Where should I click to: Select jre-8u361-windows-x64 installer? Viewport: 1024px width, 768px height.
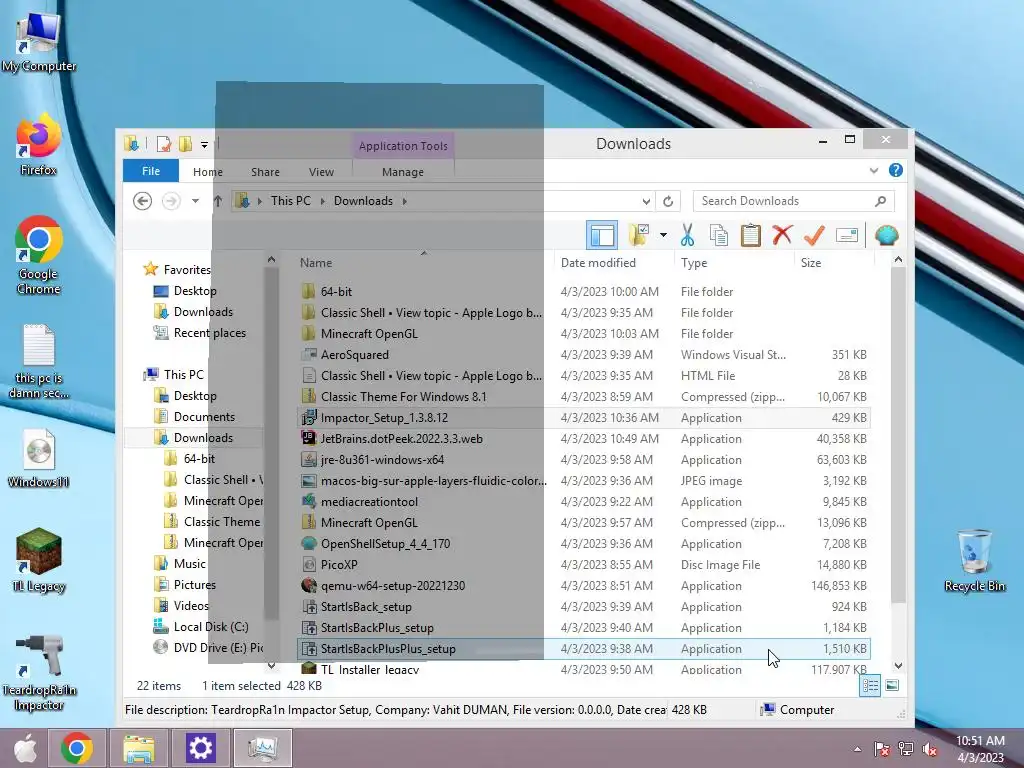pyautogui.click(x=382, y=460)
